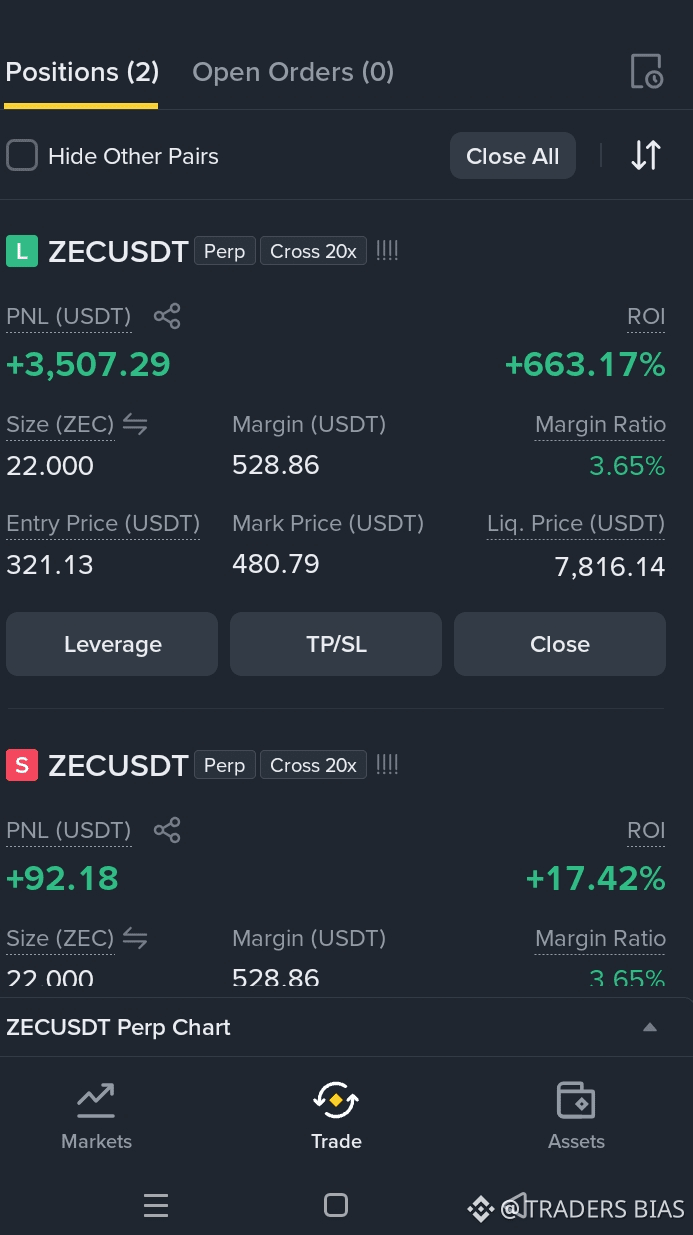
Task: Share the long position PNL
Action: (167, 317)
